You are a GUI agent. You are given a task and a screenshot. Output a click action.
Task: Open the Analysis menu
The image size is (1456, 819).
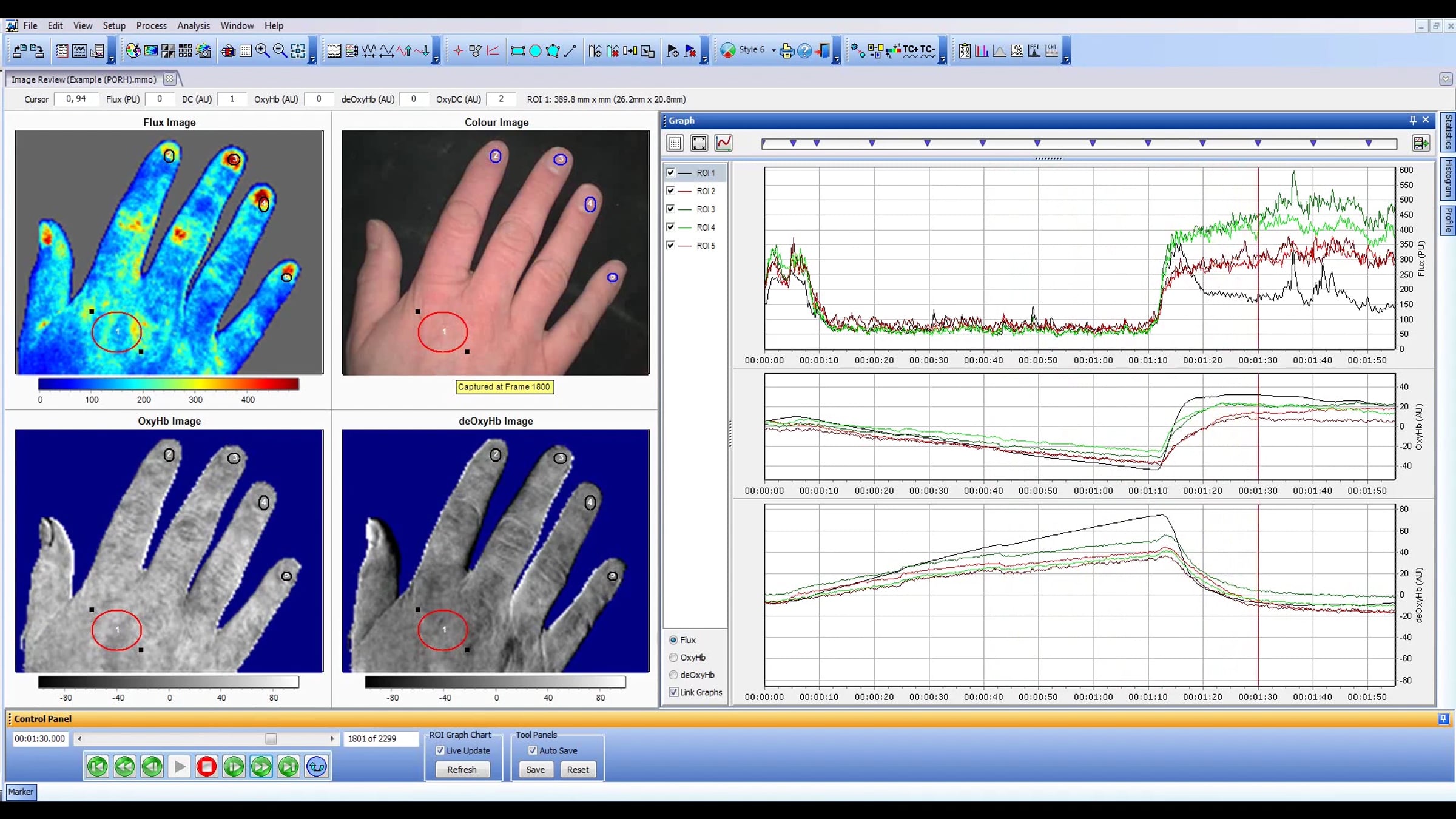click(194, 25)
